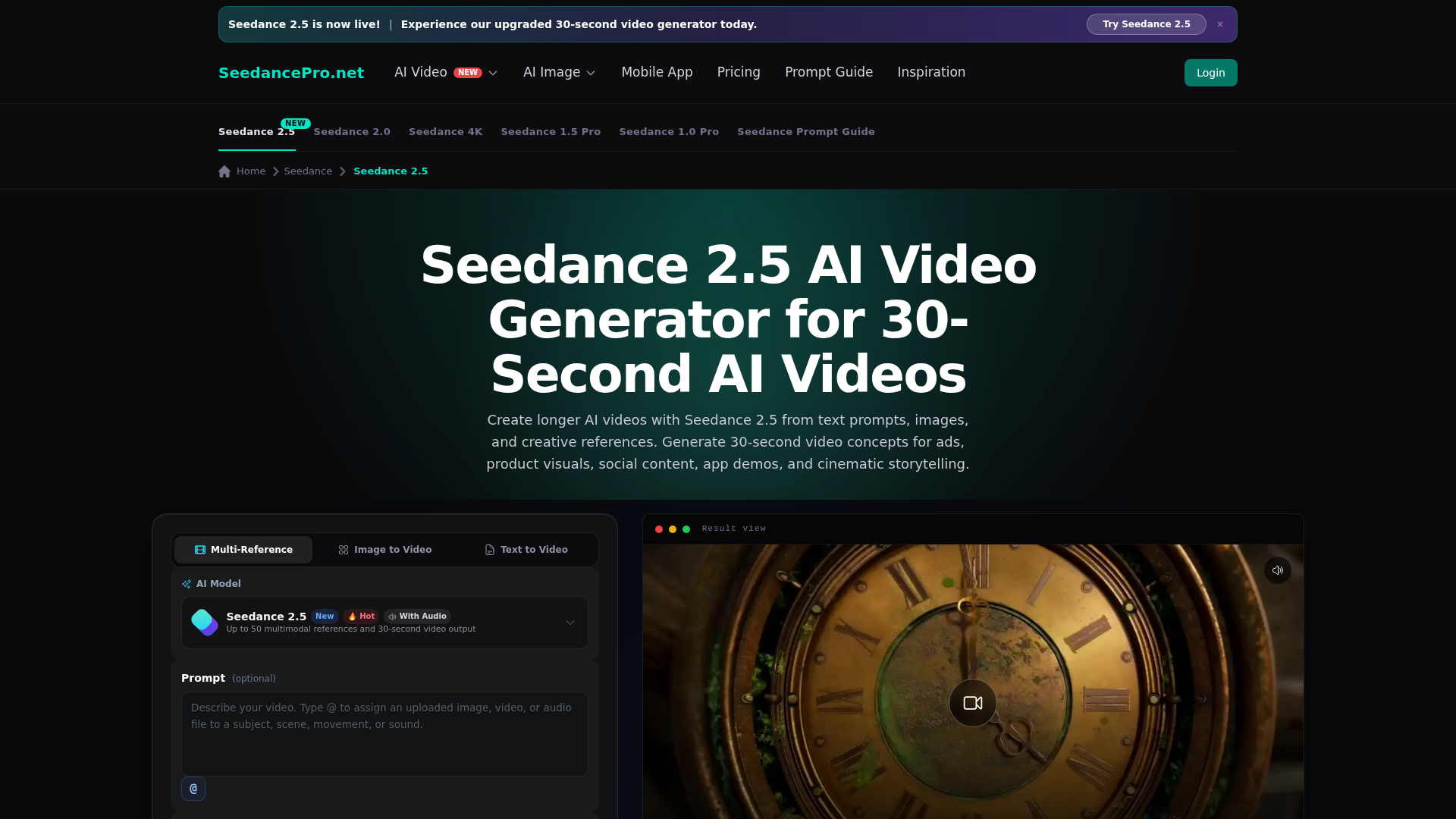
Task: Click the Prompt field label
Action: click(203, 678)
